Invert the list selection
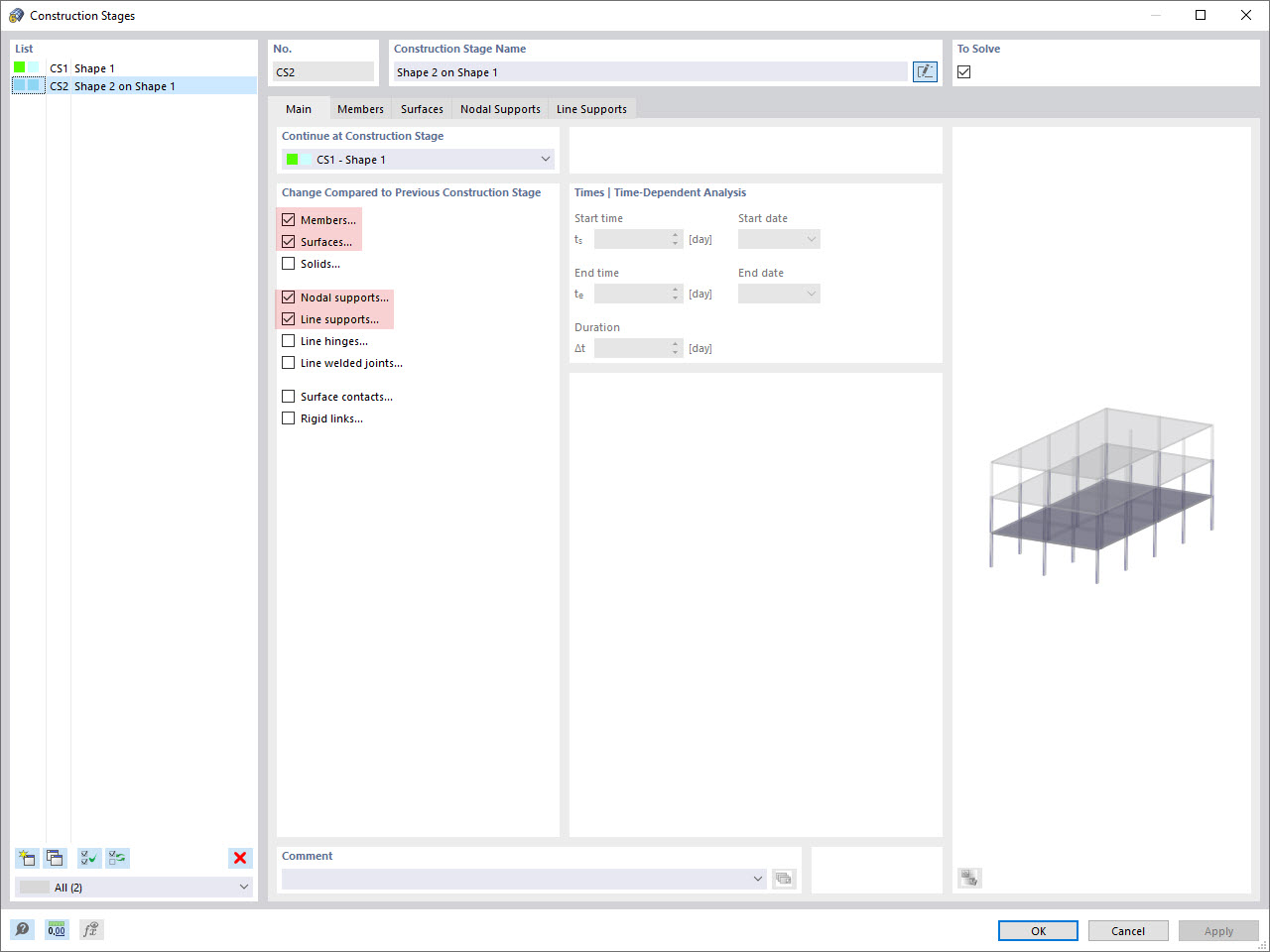 pyautogui.click(x=117, y=858)
